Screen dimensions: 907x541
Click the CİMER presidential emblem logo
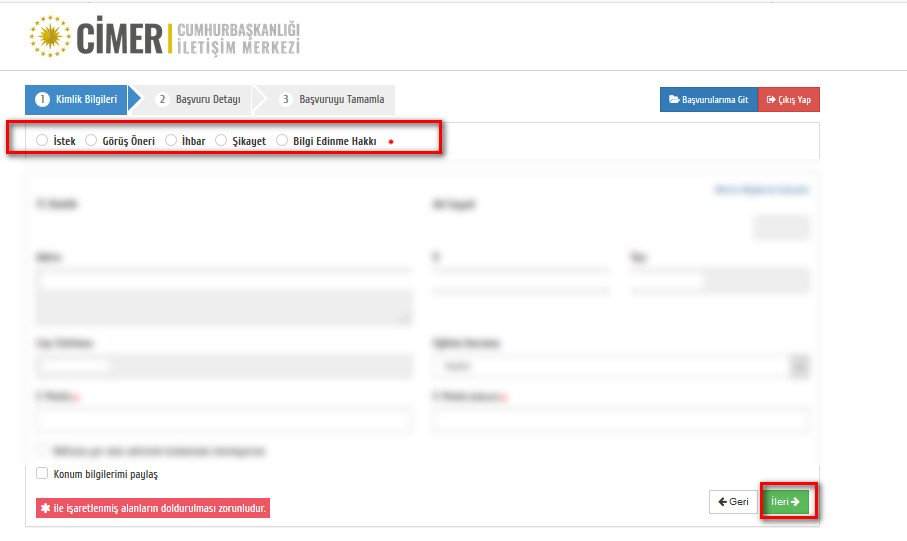point(48,37)
